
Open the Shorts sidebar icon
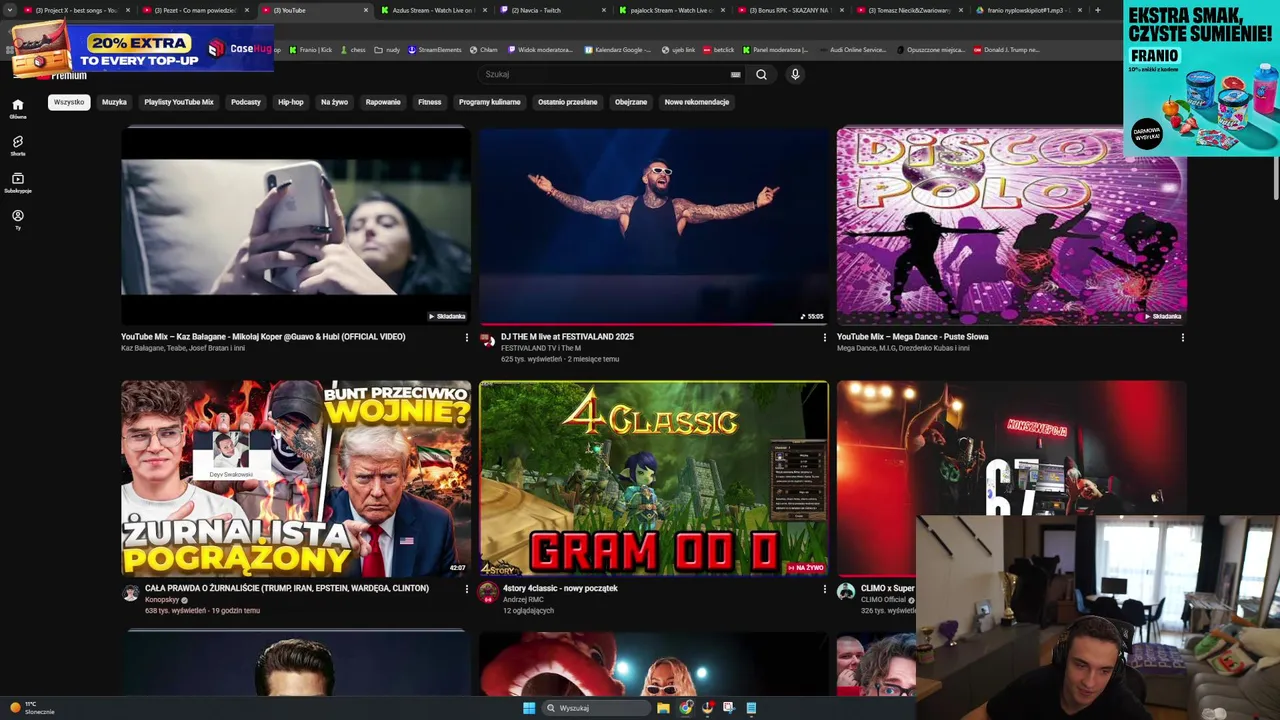17,145
